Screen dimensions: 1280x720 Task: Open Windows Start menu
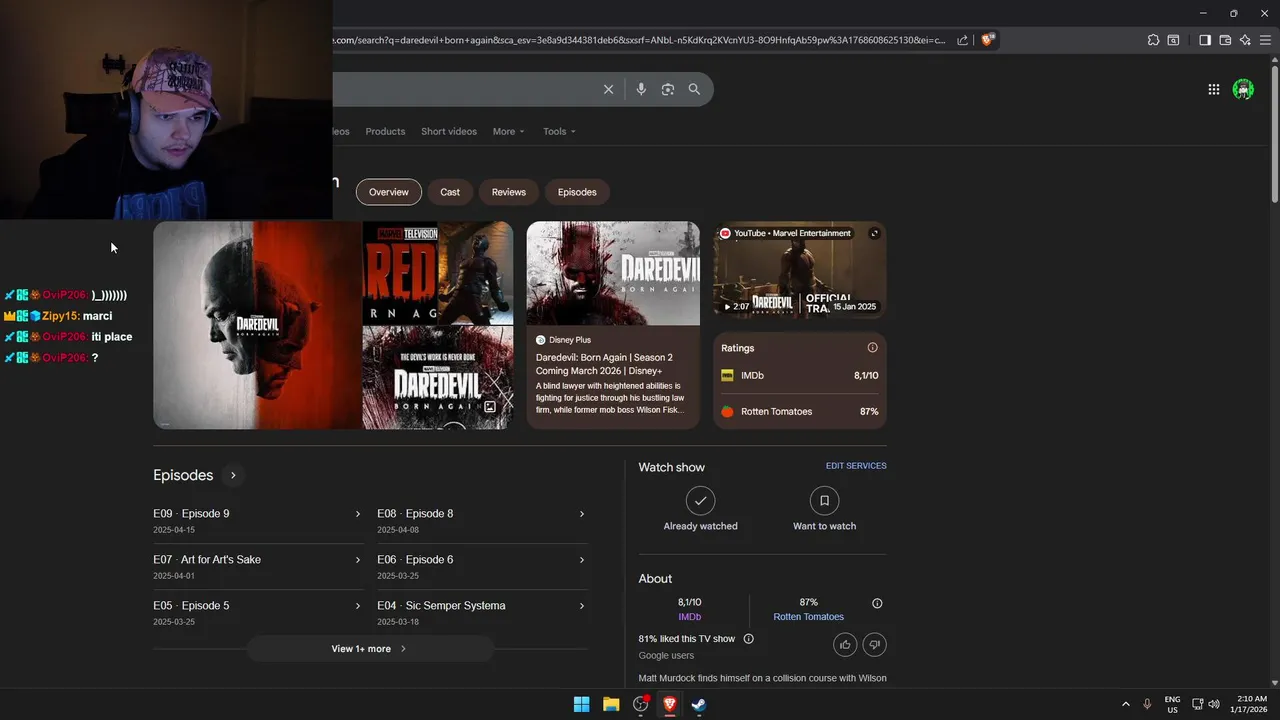pyautogui.click(x=581, y=704)
